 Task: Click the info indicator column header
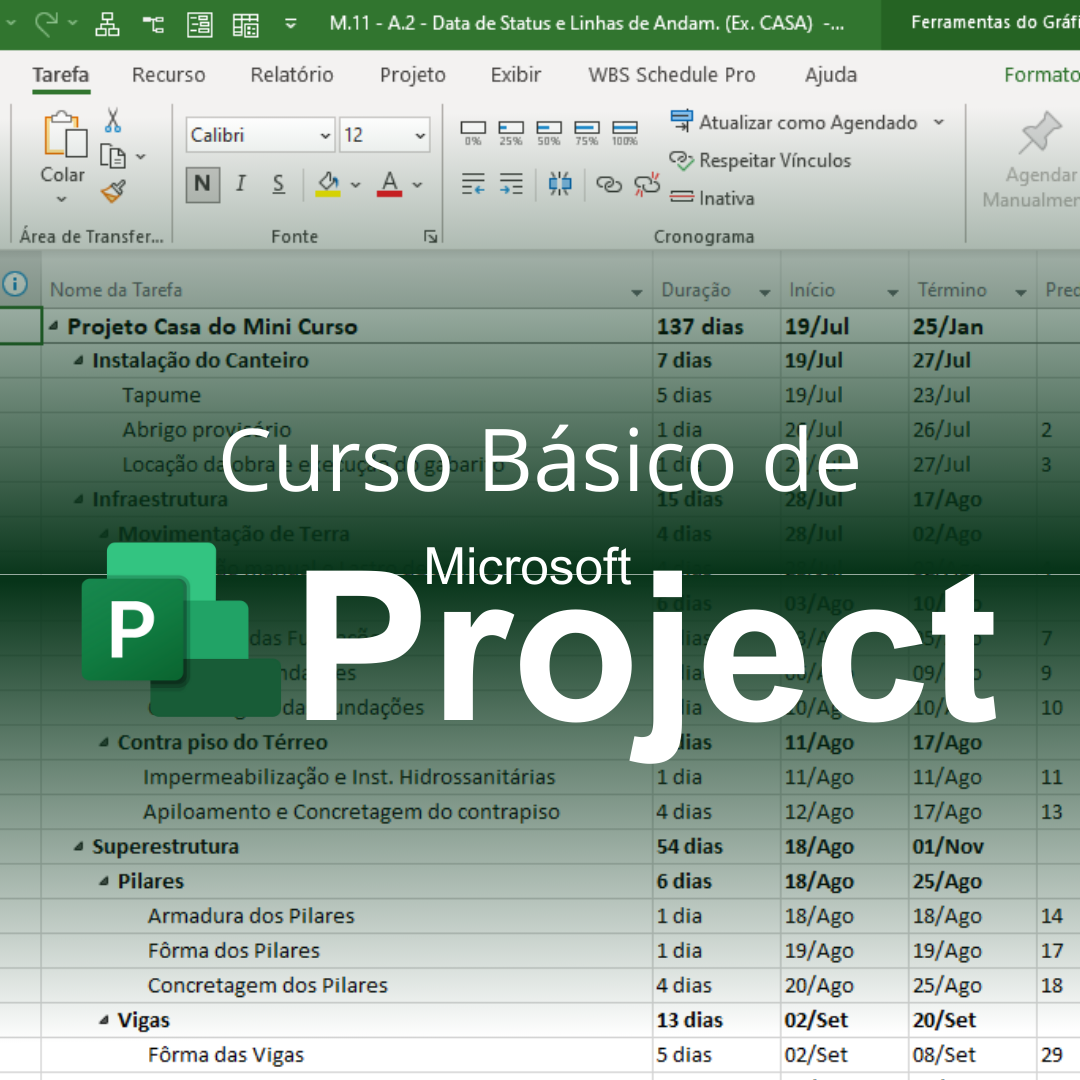click(15, 283)
